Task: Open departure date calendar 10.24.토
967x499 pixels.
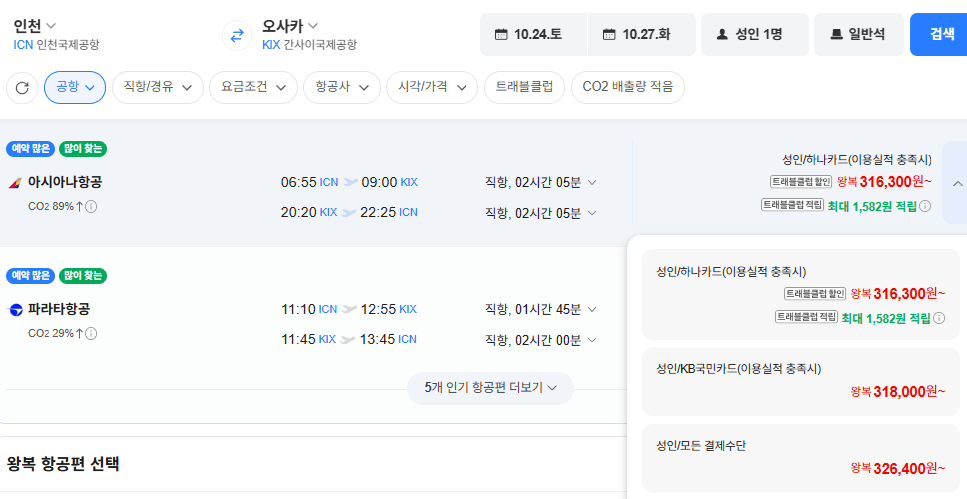Action: [x=533, y=35]
